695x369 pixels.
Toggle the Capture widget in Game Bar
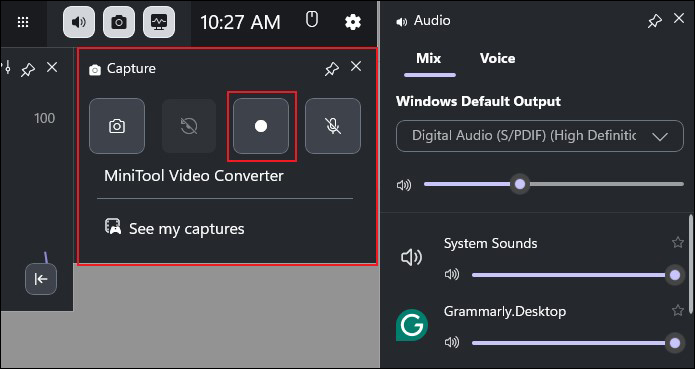pos(119,22)
